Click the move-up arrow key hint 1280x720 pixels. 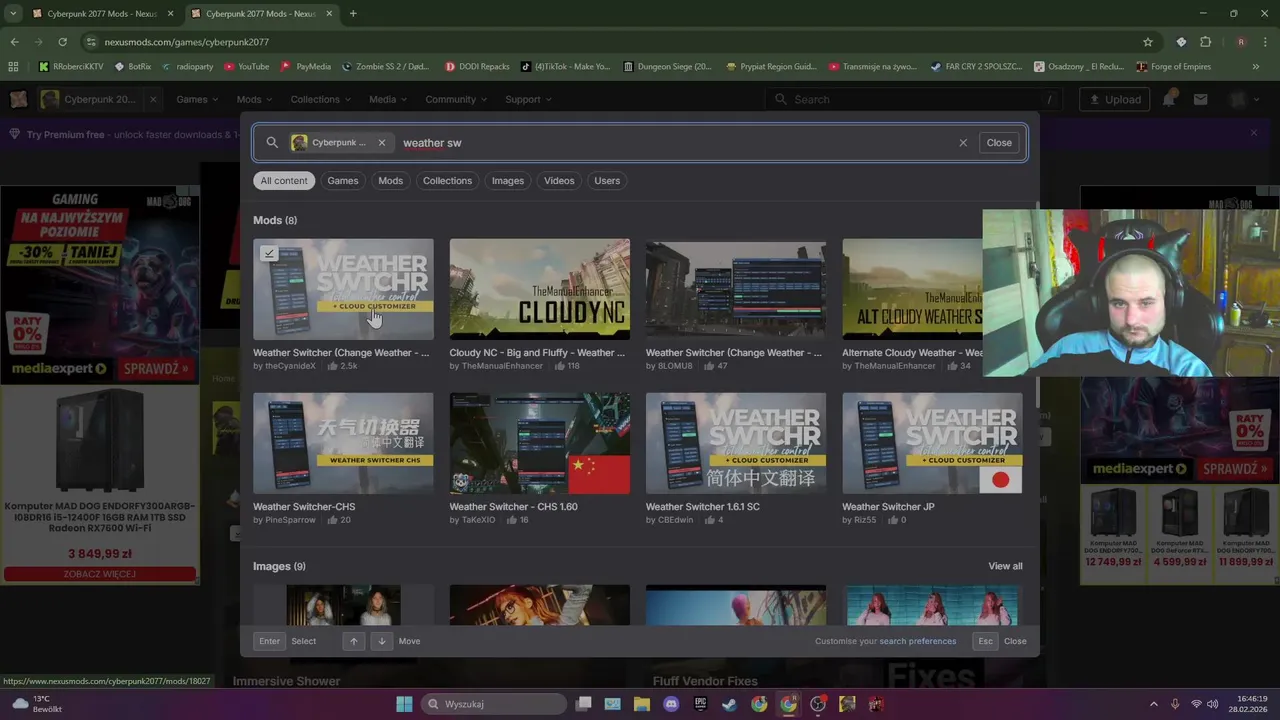[x=353, y=641]
